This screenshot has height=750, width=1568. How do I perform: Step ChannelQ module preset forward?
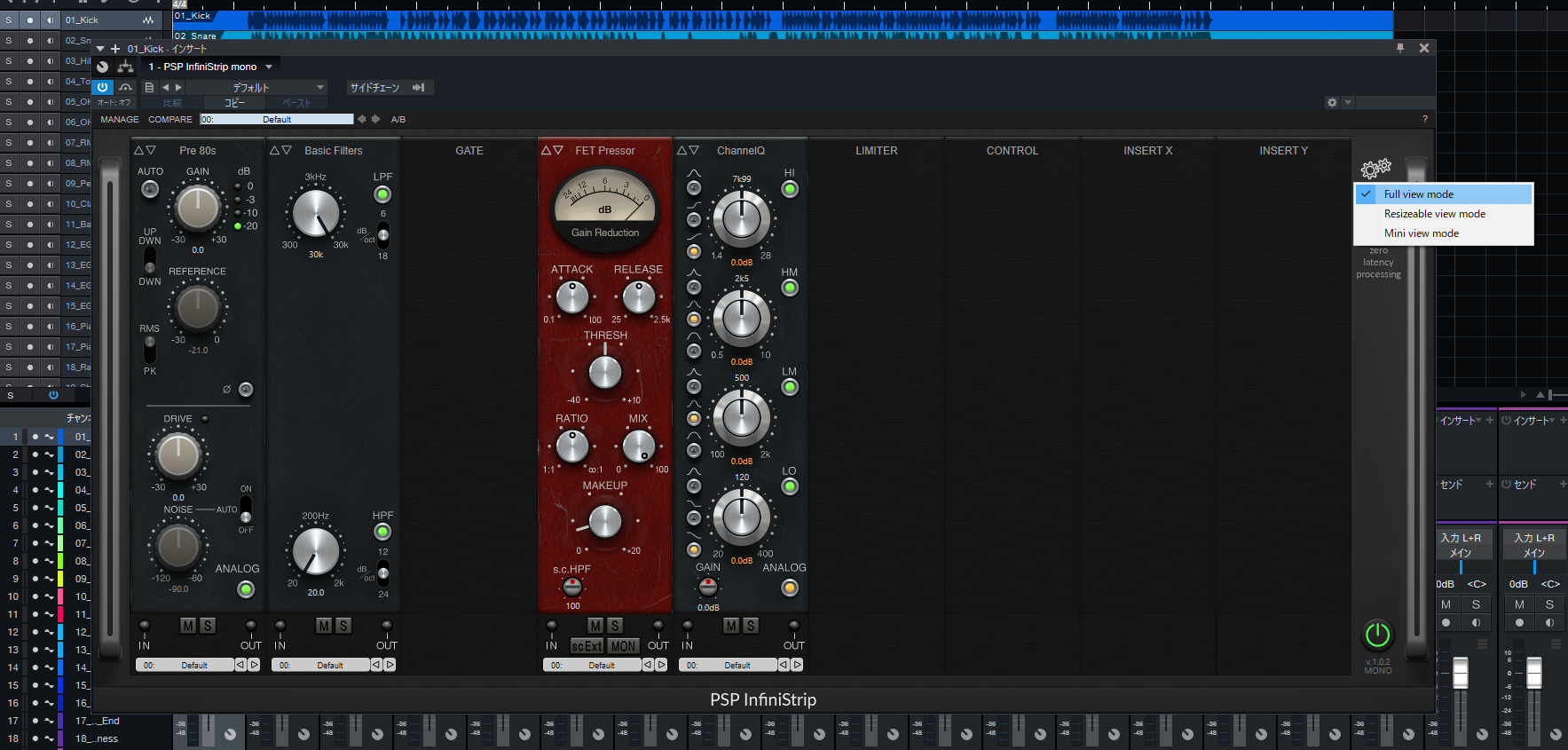pyautogui.click(x=797, y=665)
